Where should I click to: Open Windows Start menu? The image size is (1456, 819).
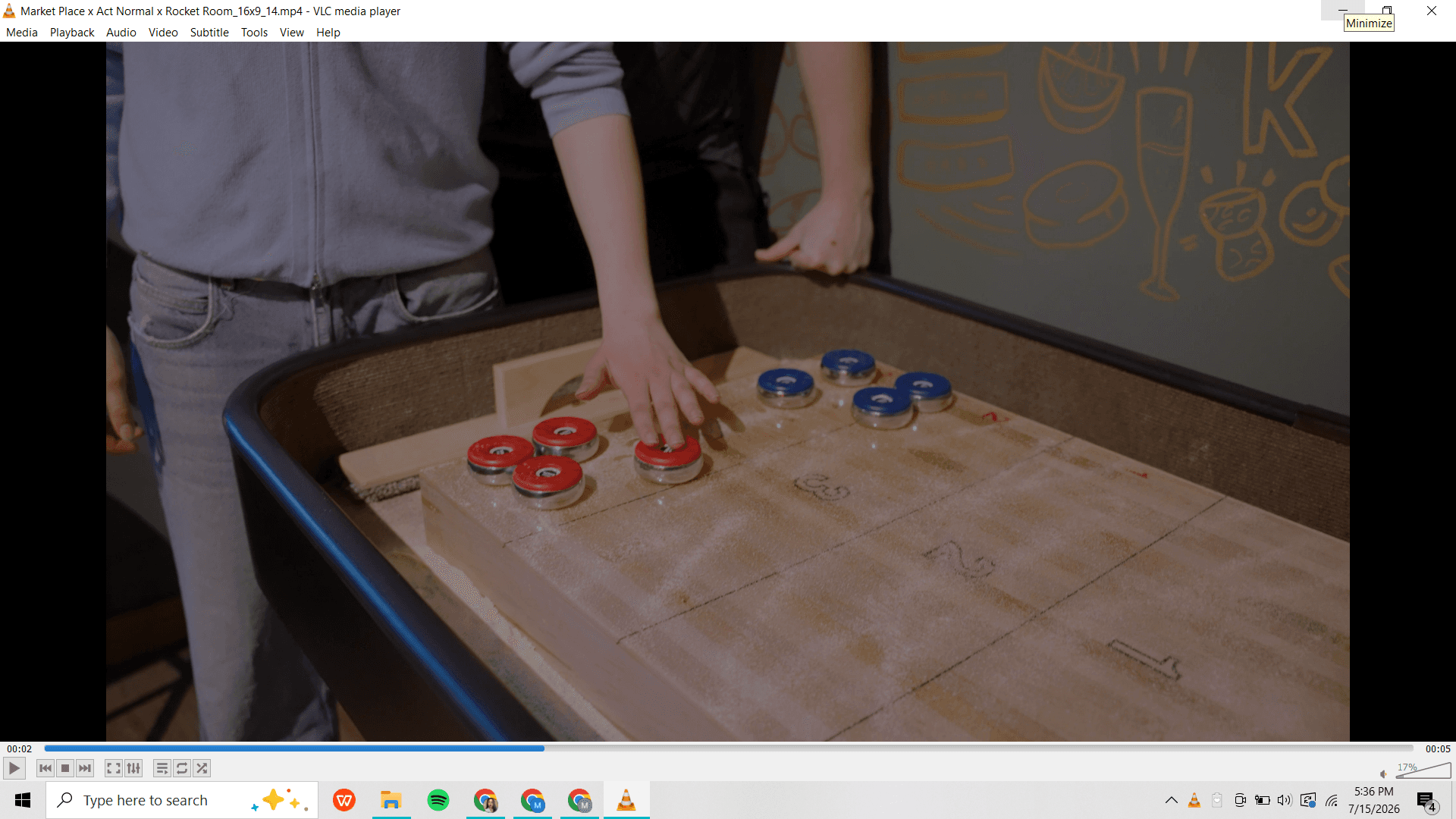[23, 800]
